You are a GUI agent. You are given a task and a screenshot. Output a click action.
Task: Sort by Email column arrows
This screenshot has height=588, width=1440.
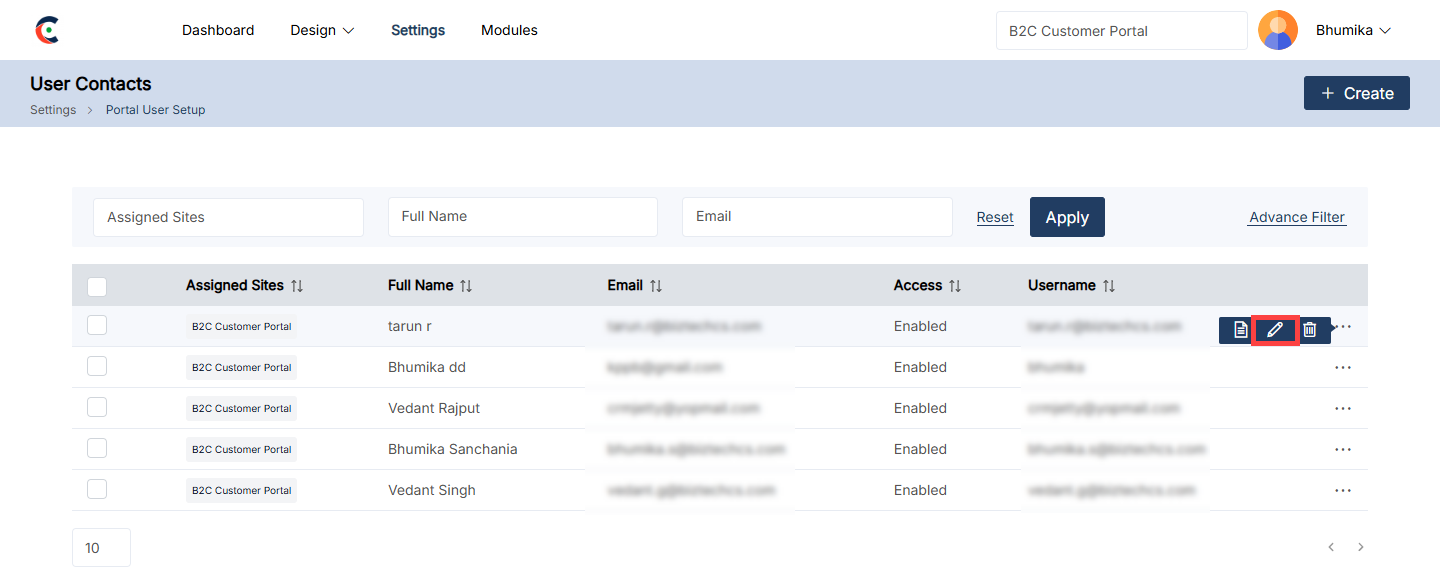[x=656, y=286]
